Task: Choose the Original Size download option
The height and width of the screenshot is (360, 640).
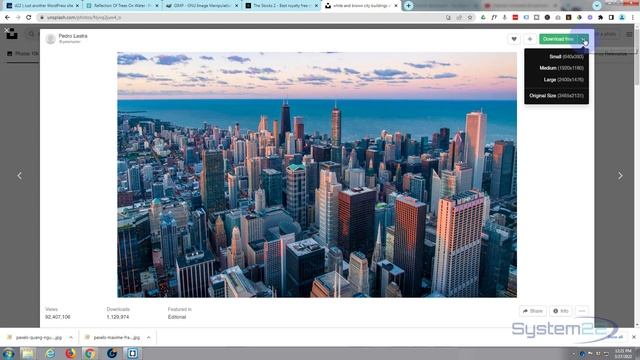Action: 556,96
